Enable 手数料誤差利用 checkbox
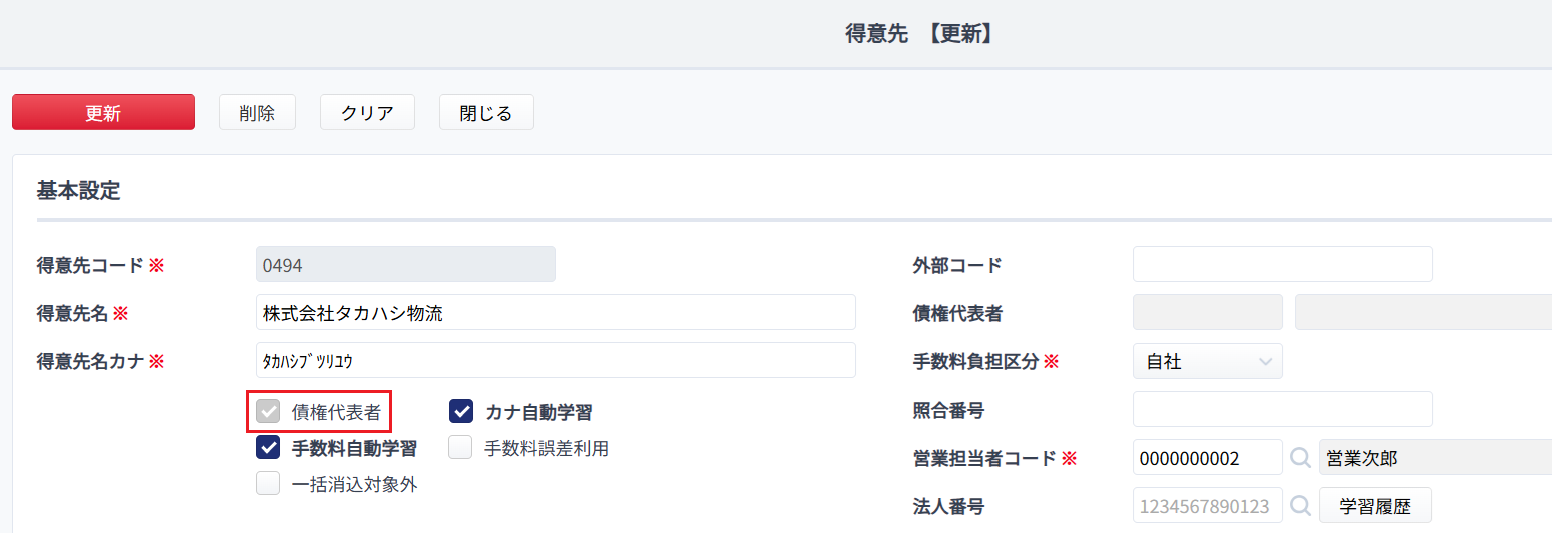 click(461, 448)
